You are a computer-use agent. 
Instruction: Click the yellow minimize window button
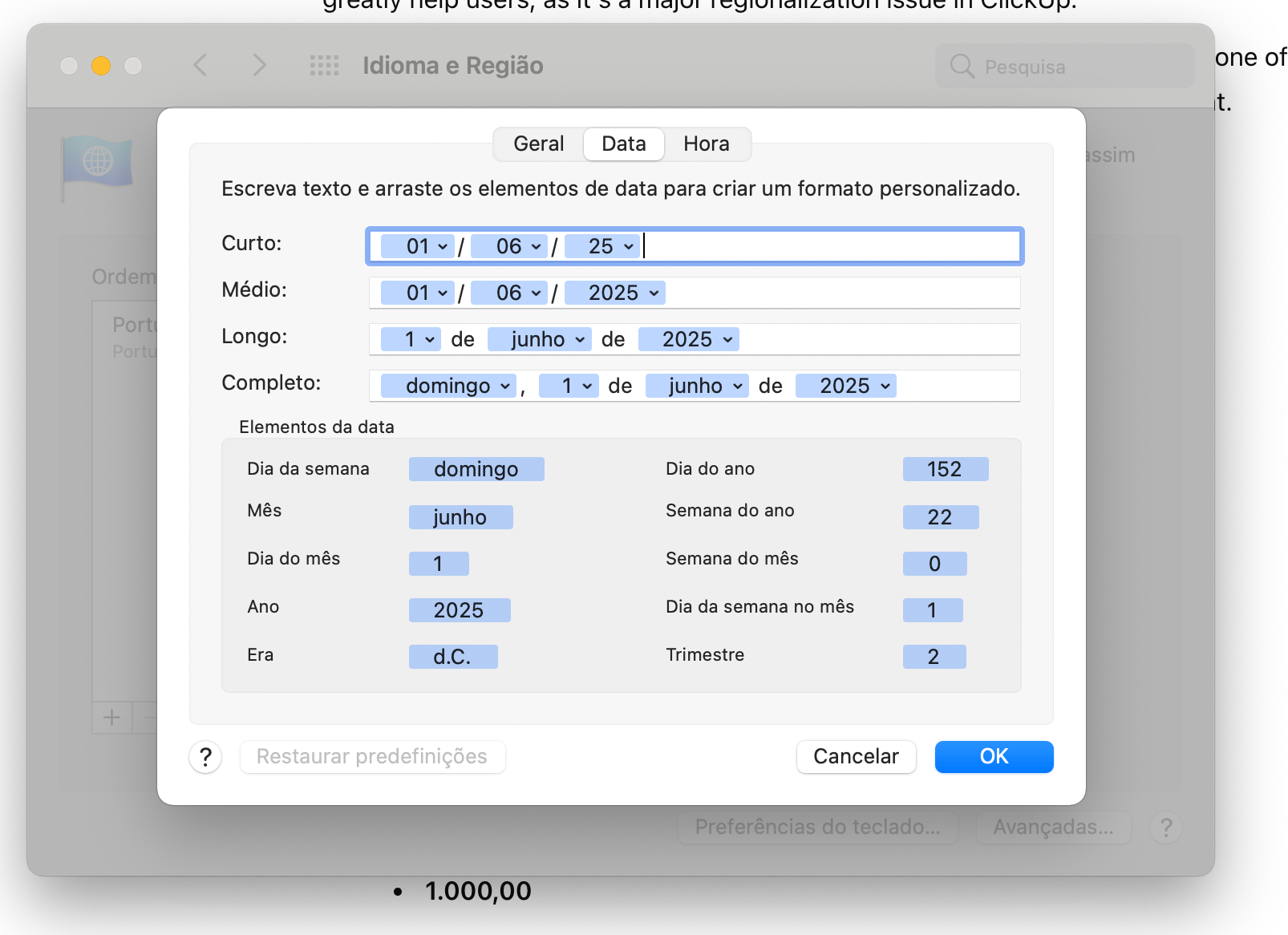point(101,66)
